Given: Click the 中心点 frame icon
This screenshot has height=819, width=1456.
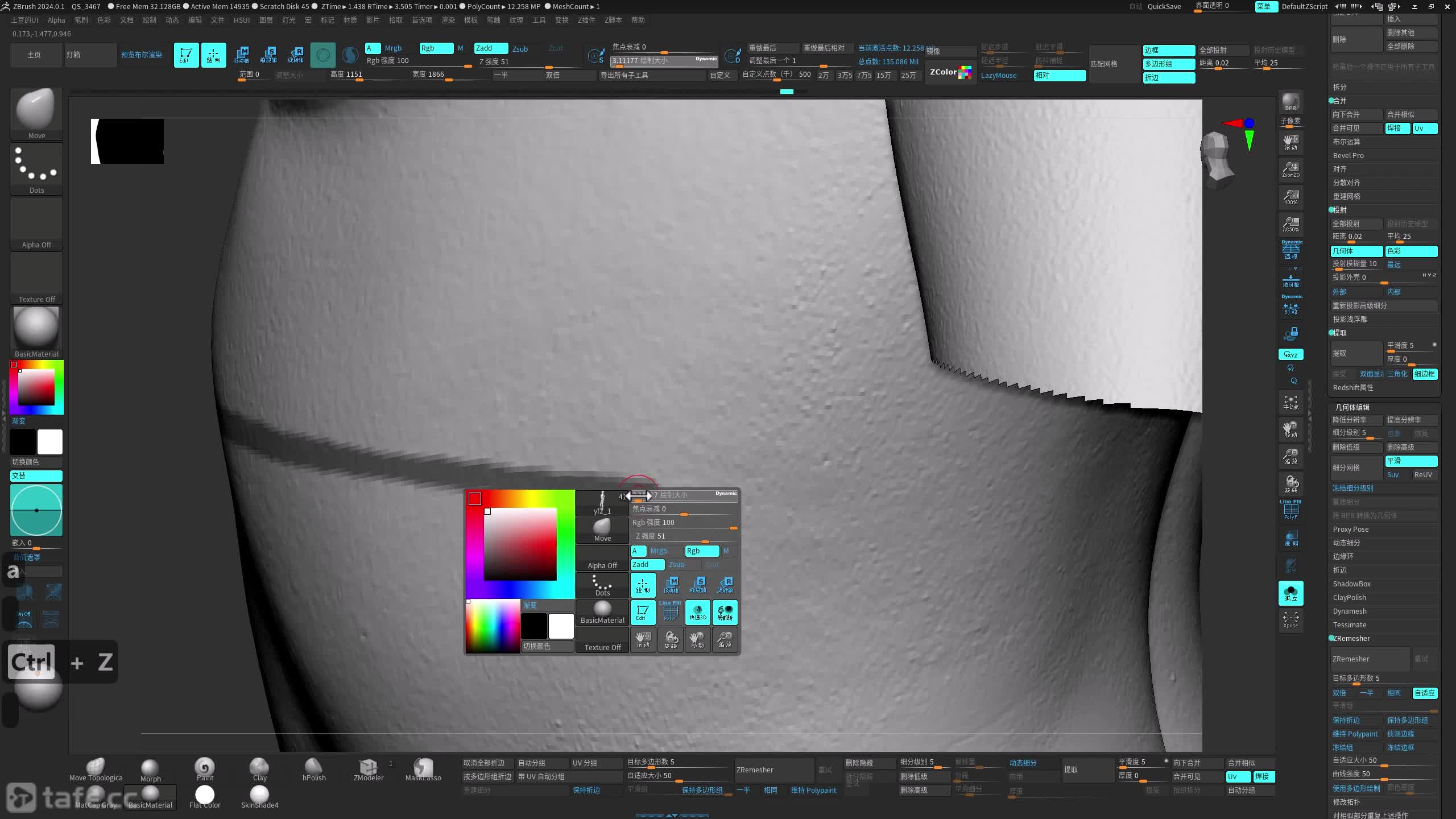Looking at the screenshot, I should [x=1290, y=402].
